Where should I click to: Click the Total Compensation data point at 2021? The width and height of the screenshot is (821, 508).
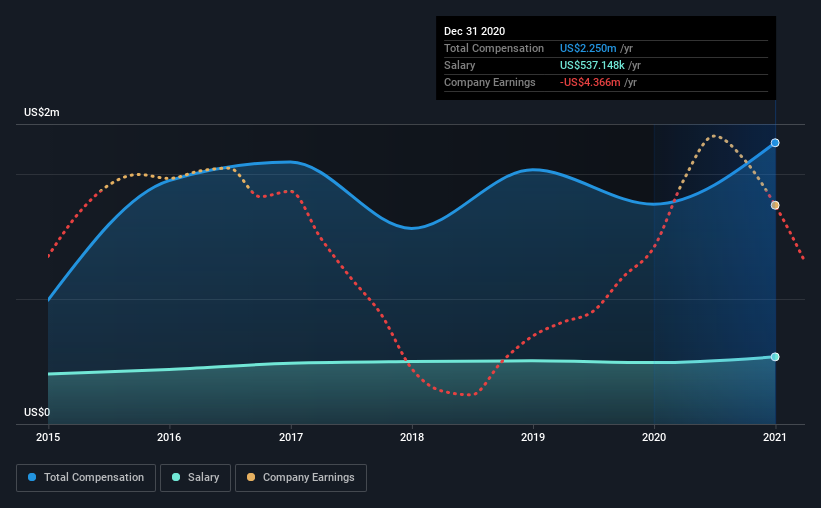point(775,143)
